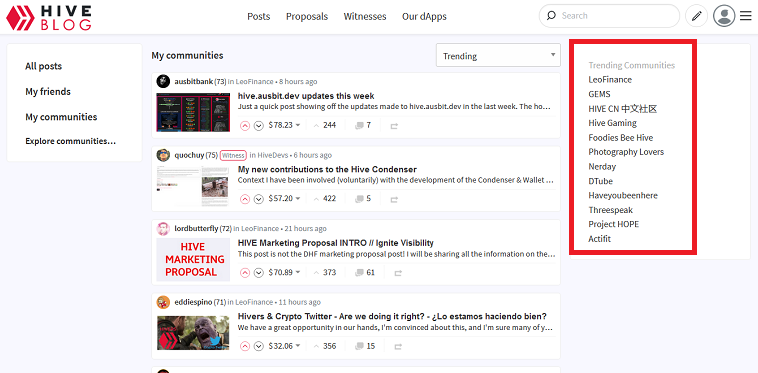Go to Posts in top navigation
The height and width of the screenshot is (373, 758).
259,16
